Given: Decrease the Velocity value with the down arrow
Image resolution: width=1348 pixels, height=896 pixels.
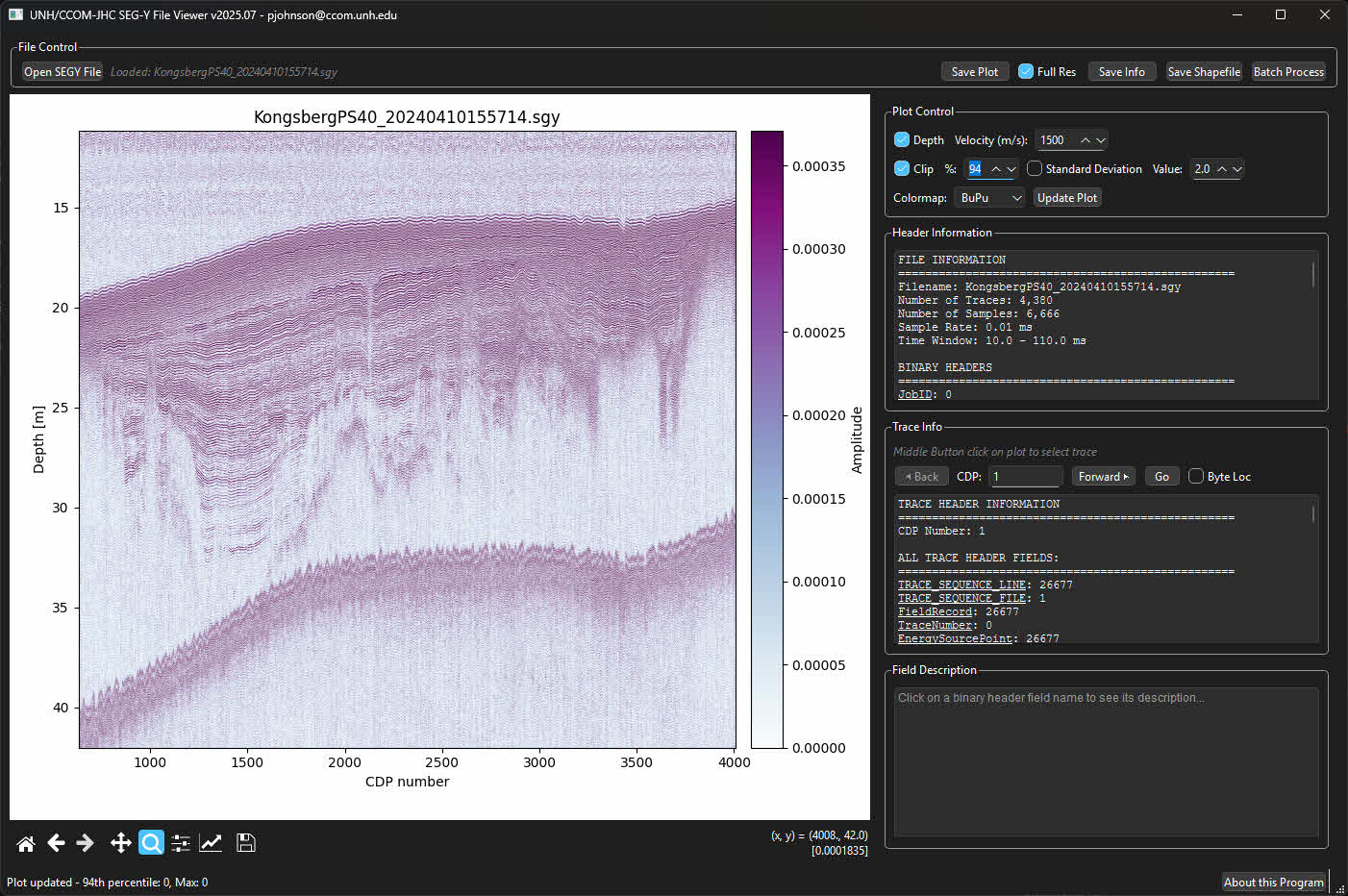Looking at the screenshot, I should pos(1101,140).
